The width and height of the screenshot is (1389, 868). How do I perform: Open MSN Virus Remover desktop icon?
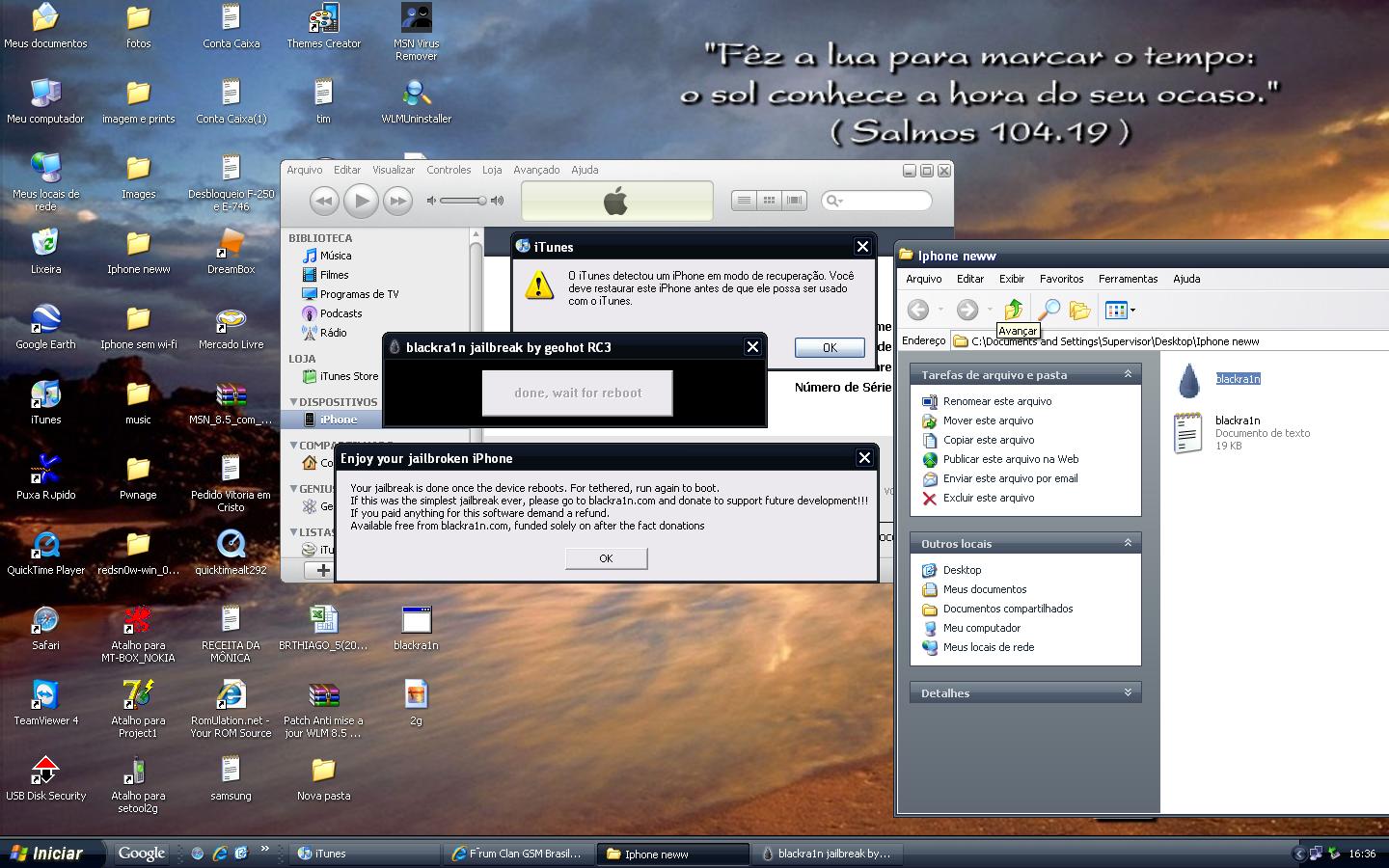(416, 31)
